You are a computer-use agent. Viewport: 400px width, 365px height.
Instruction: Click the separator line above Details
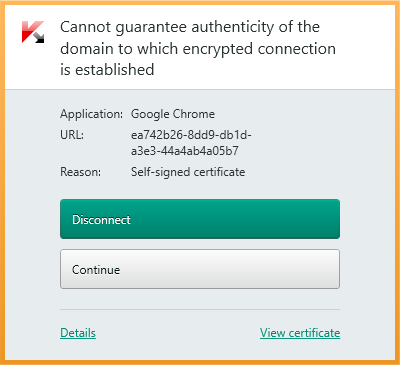[x=200, y=309]
